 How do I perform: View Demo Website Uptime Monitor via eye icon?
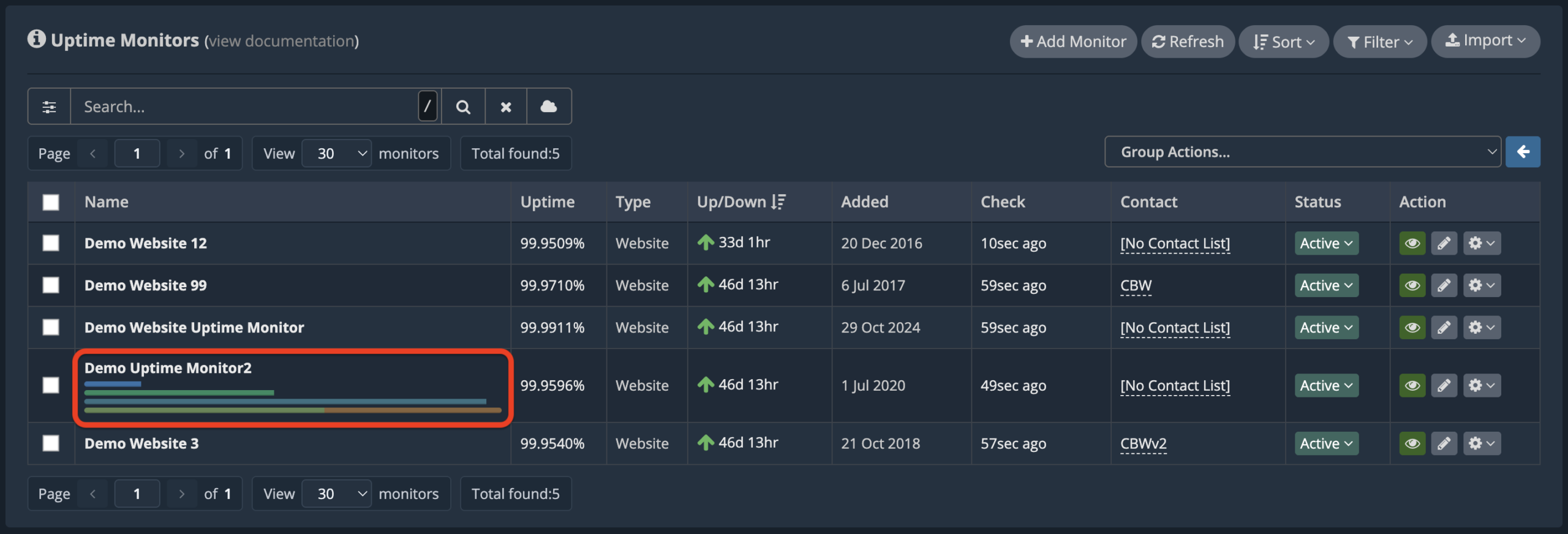pyautogui.click(x=1412, y=328)
